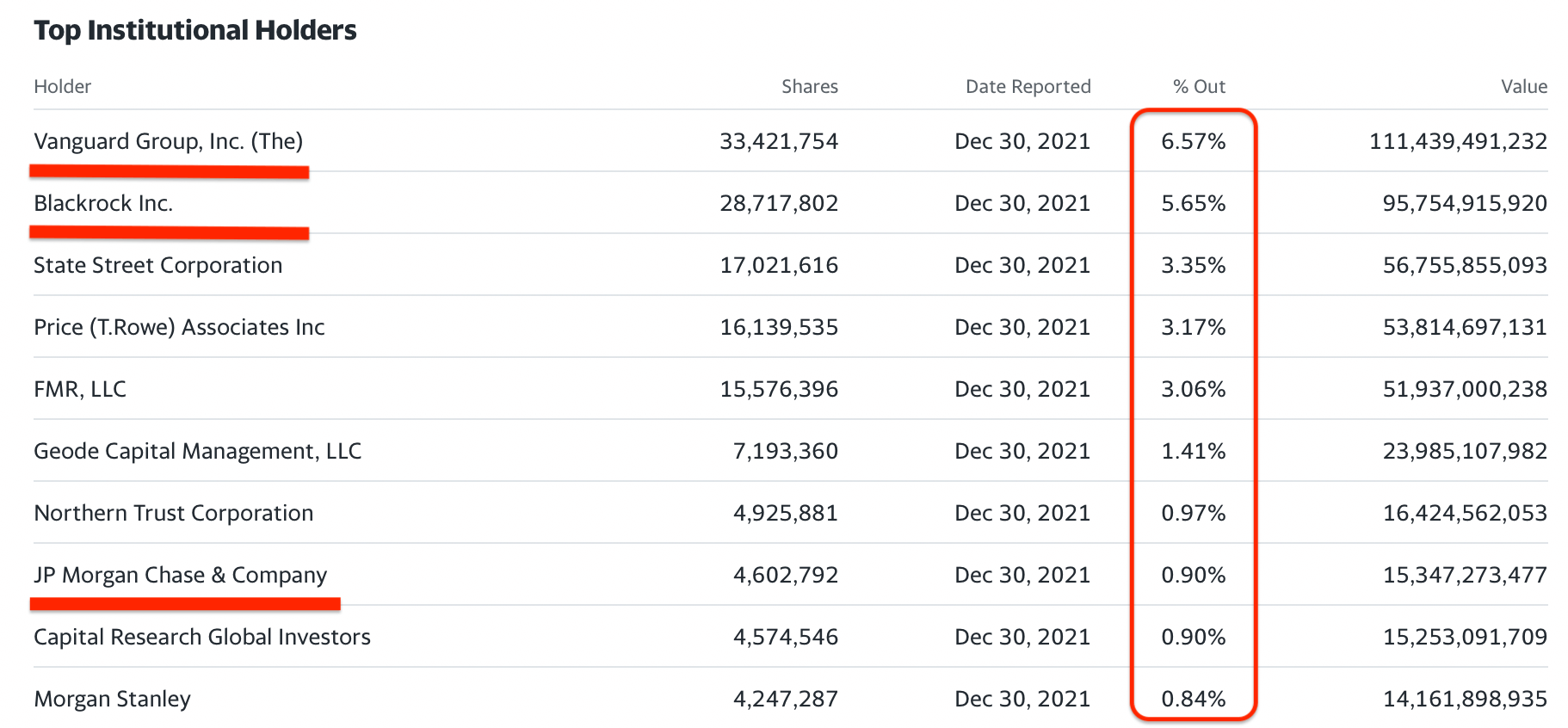The width and height of the screenshot is (1568, 728).
Task: Click Morgan Stanley's 14,161,898,935 value cell
Action: point(1465,699)
